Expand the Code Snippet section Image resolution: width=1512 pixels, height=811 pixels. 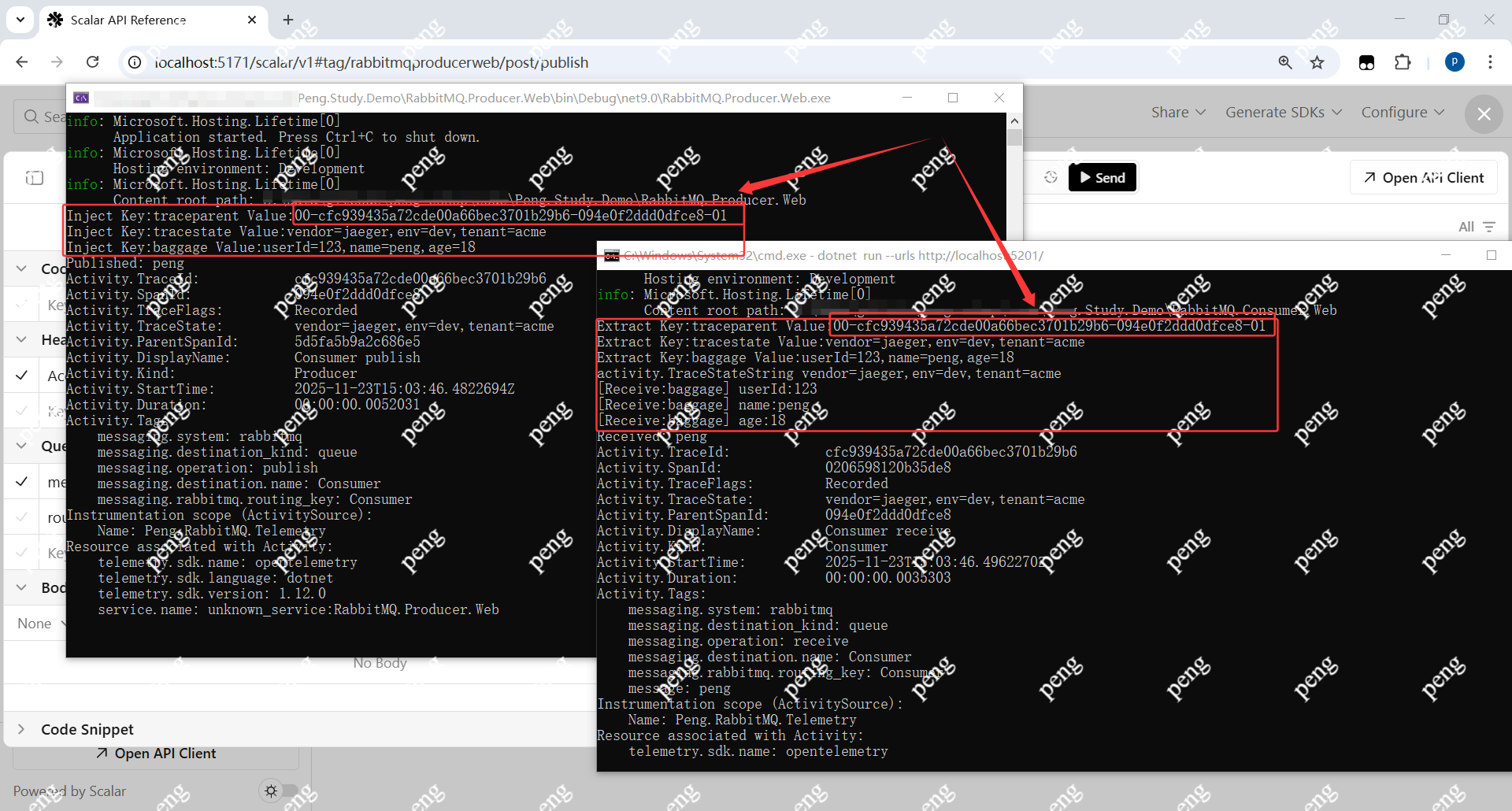pyautogui.click(x=87, y=730)
